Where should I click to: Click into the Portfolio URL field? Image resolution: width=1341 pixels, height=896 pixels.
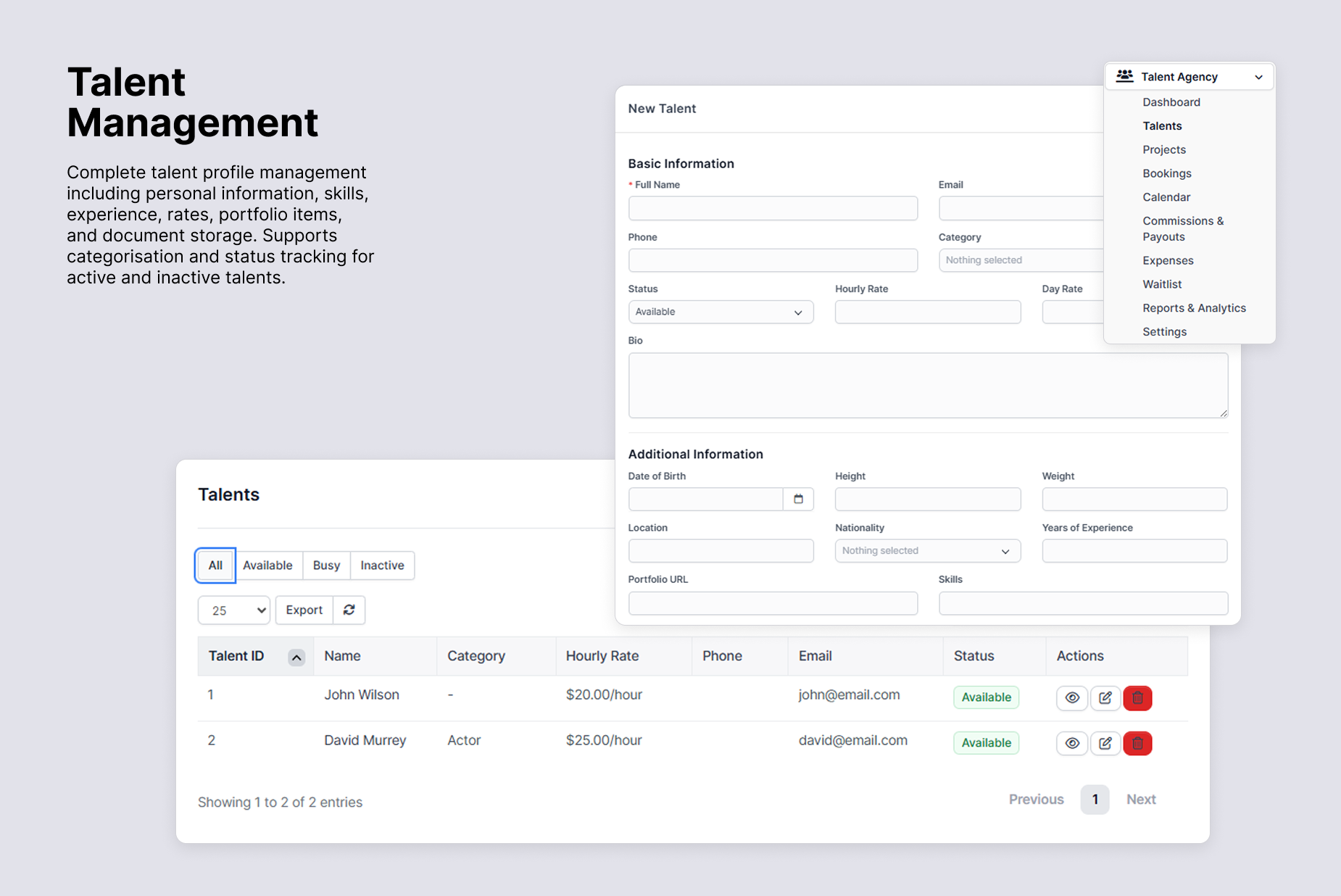click(773, 603)
